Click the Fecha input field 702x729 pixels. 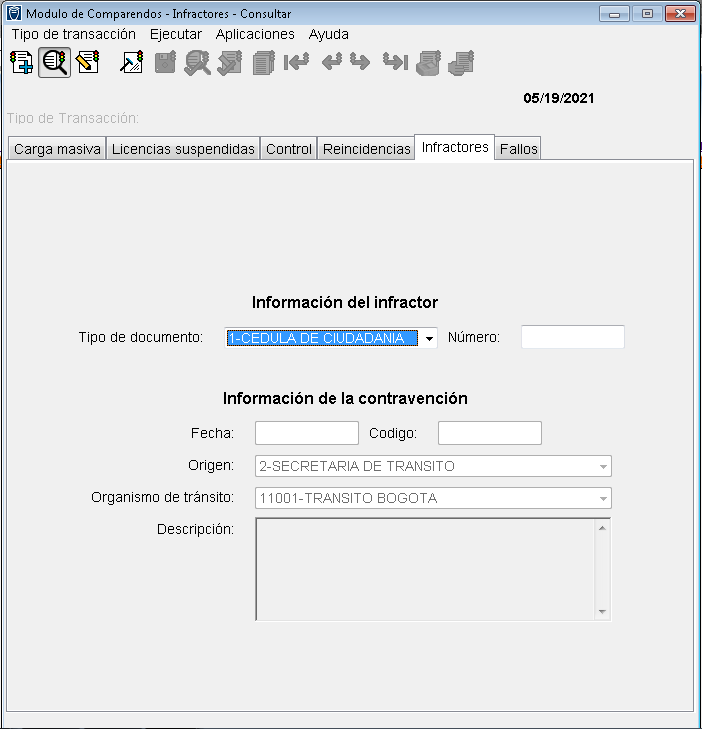(306, 433)
